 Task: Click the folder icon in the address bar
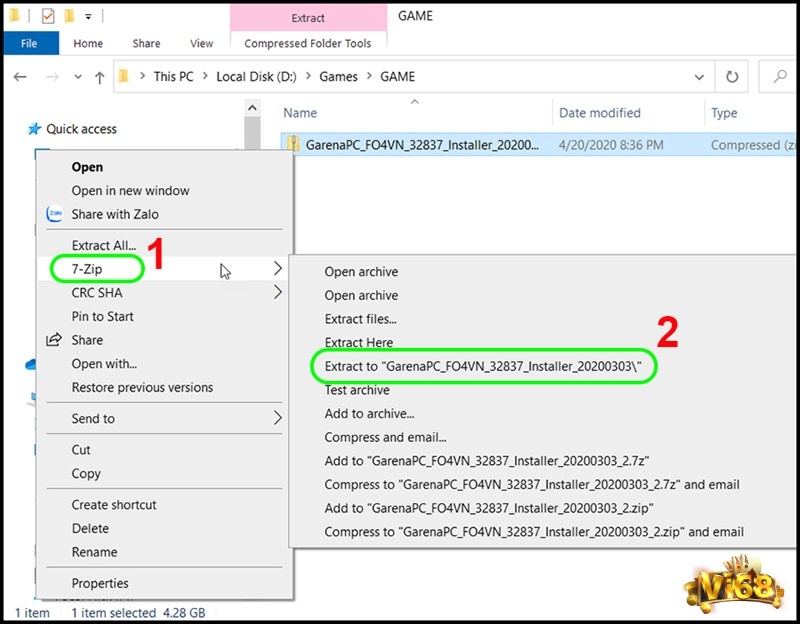point(123,77)
